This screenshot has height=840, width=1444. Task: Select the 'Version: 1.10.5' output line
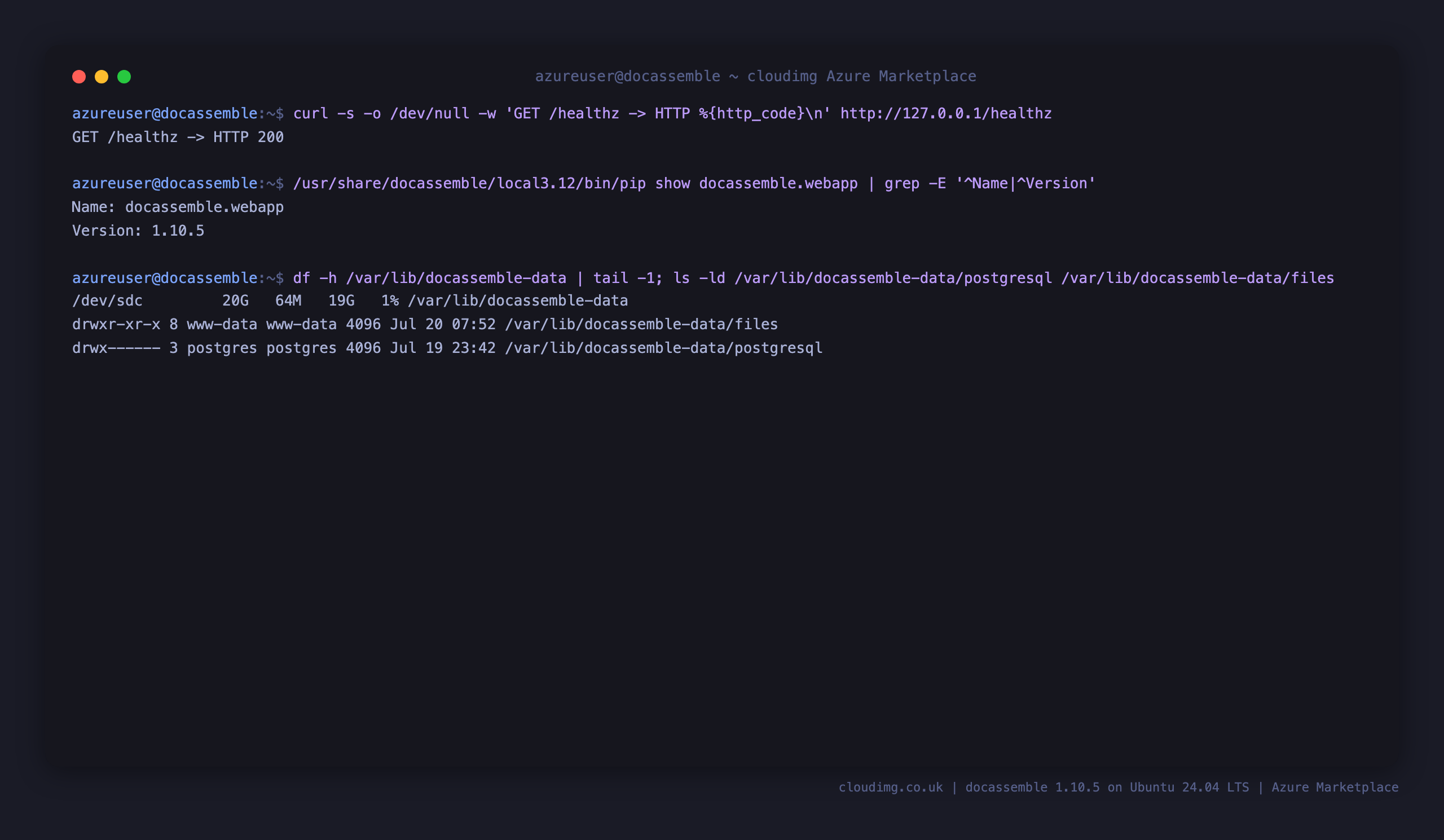click(x=138, y=231)
